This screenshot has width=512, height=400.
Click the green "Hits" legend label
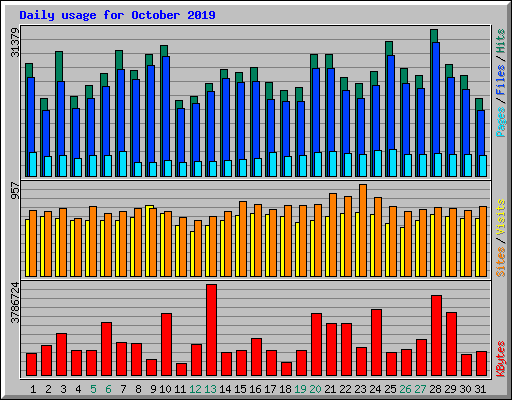(500, 41)
